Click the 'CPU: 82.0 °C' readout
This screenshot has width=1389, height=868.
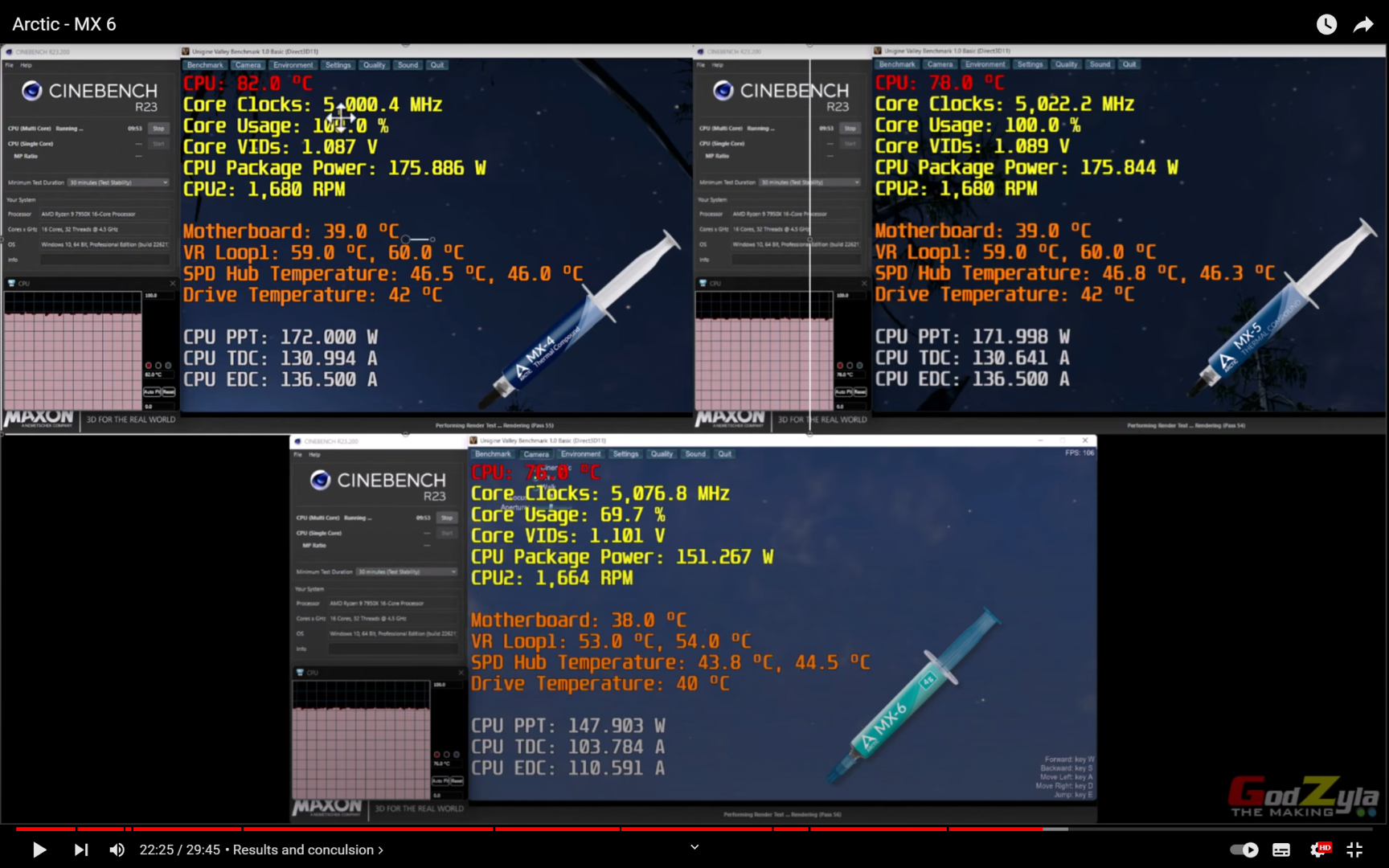point(248,83)
